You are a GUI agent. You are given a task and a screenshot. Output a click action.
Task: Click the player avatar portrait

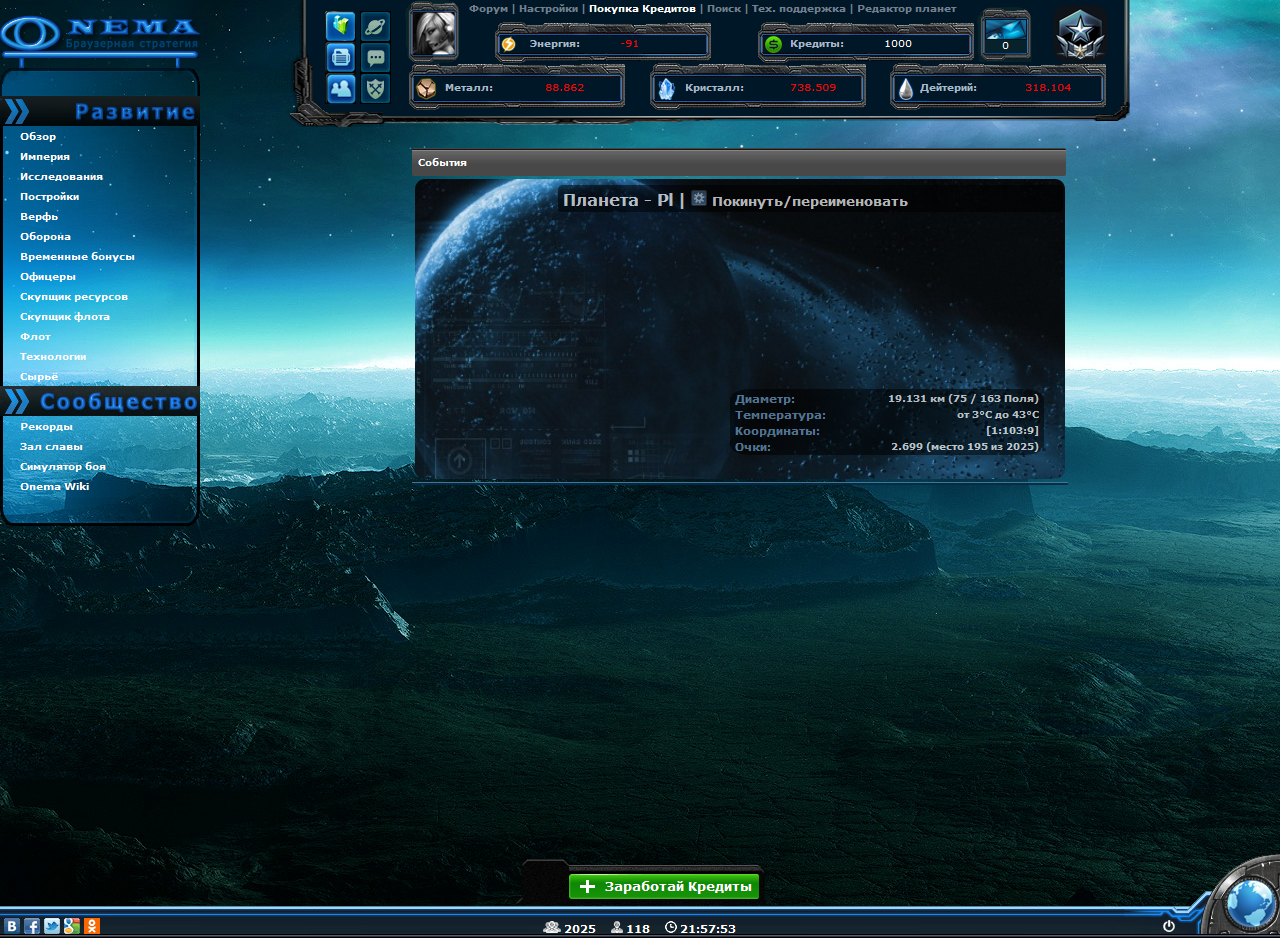click(x=434, y=33)
